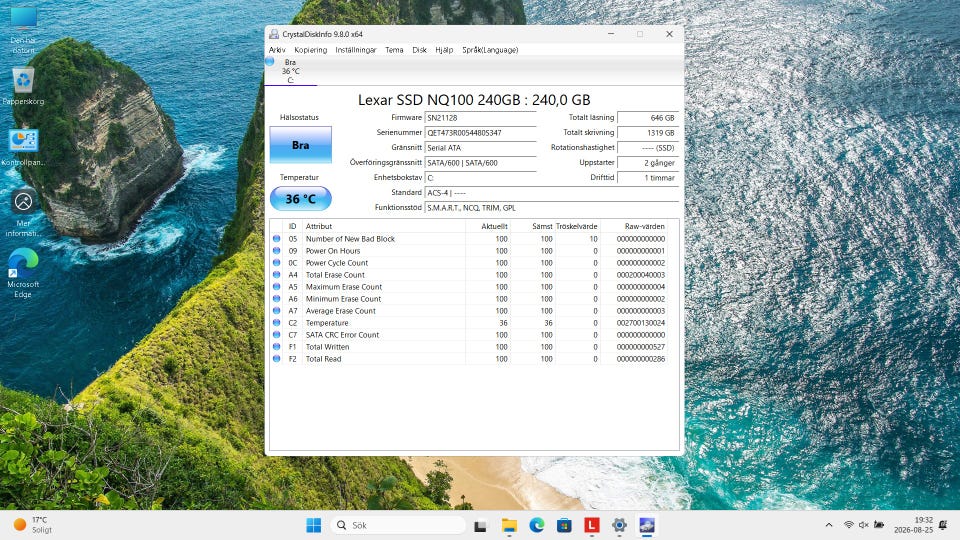Click the CrystalDiskInfo icon in the title bar
The width and height of the screenshot is (960, 540).
pos(274,34)
